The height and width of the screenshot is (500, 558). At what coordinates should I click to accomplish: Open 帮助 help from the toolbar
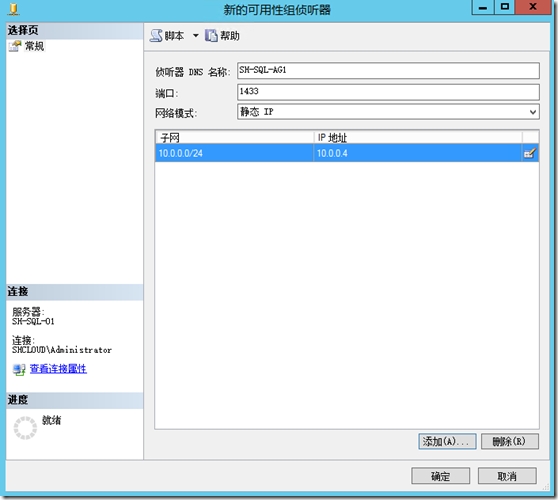click(x=222, y=36)
